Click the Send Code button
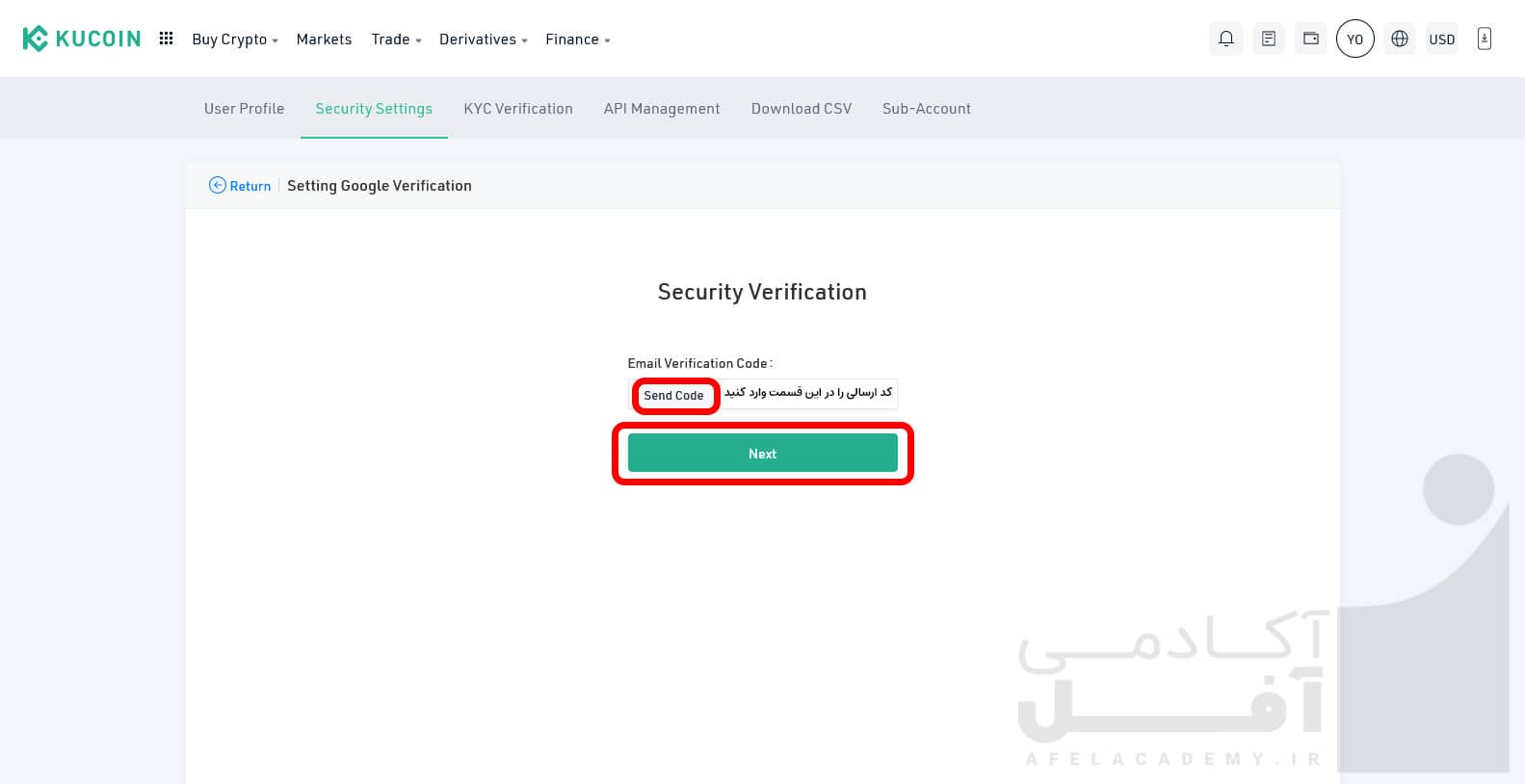Image resolution: width=1525 pixels, height=784 pixels. pos(674,396)
